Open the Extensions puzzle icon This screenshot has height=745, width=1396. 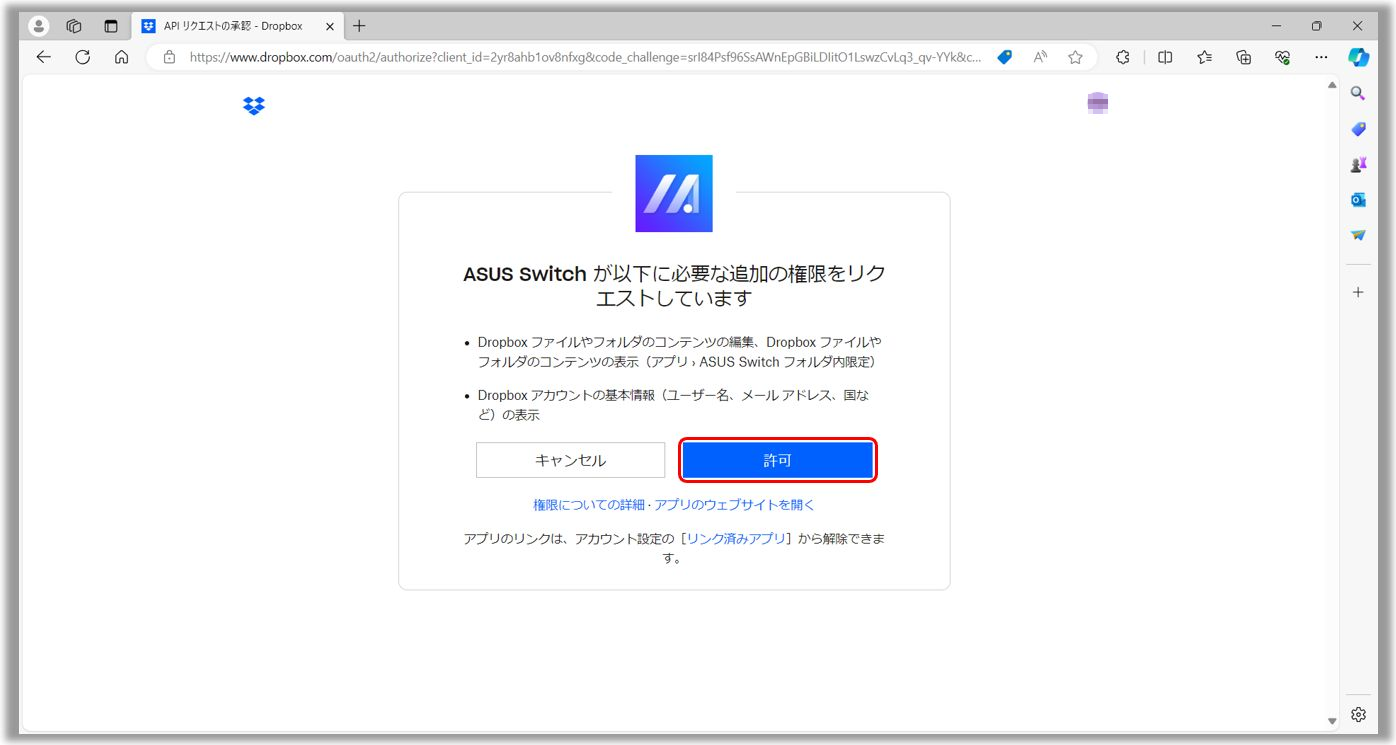[x=1123, y=57]
